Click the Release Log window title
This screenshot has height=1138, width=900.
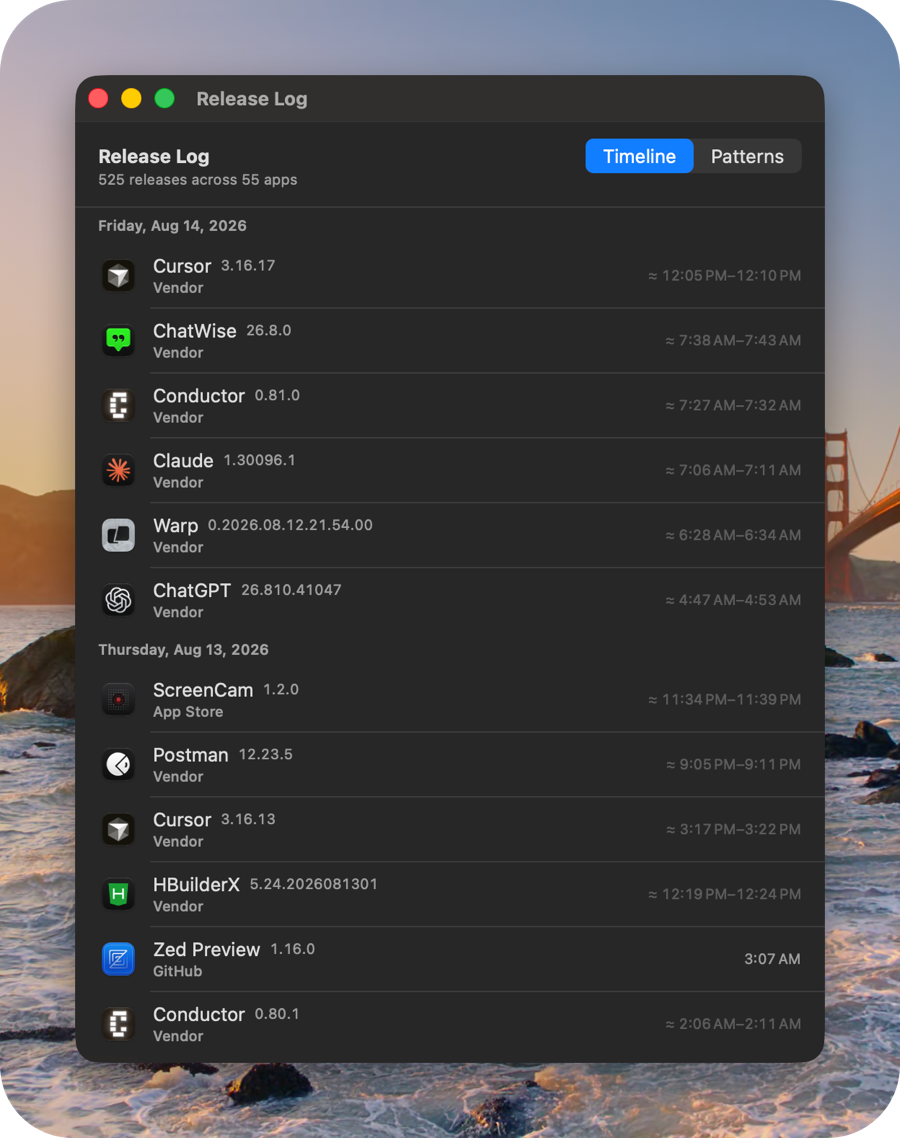(x=252, y=99)
